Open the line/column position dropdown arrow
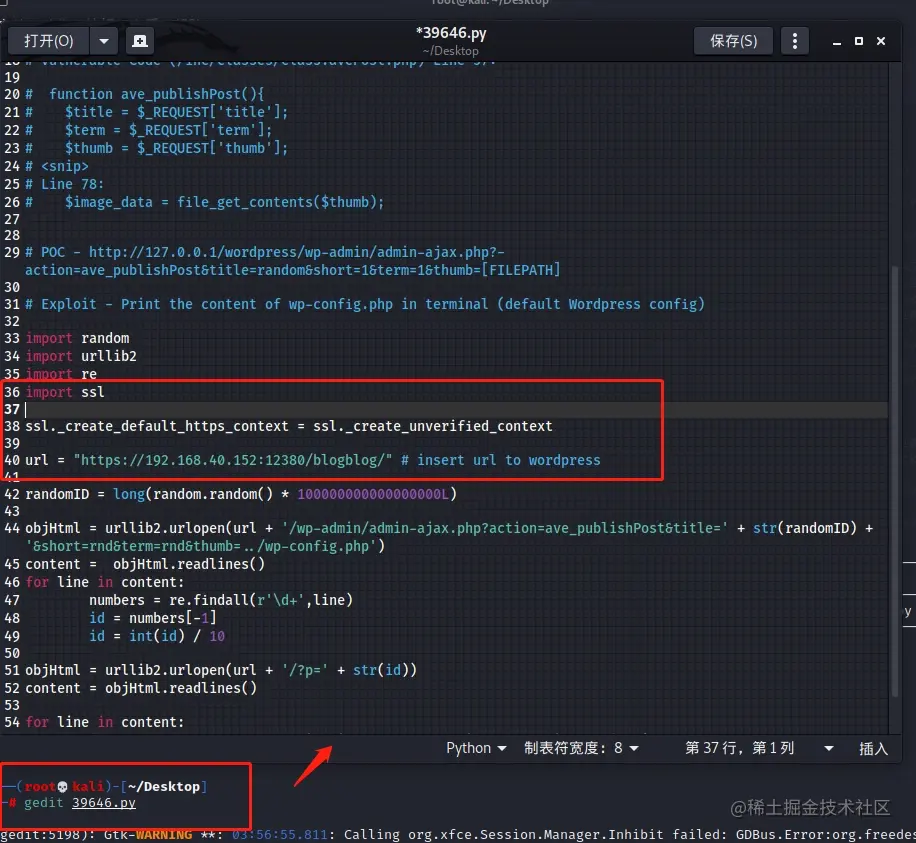Screen dimensions: 916x843 tap(828, 748)
